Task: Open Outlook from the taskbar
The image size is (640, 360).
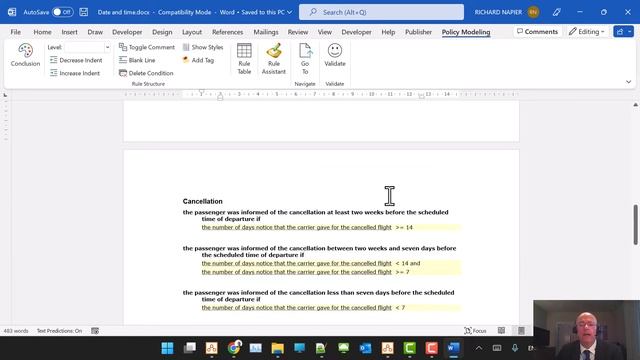Action: click(365, 348)
